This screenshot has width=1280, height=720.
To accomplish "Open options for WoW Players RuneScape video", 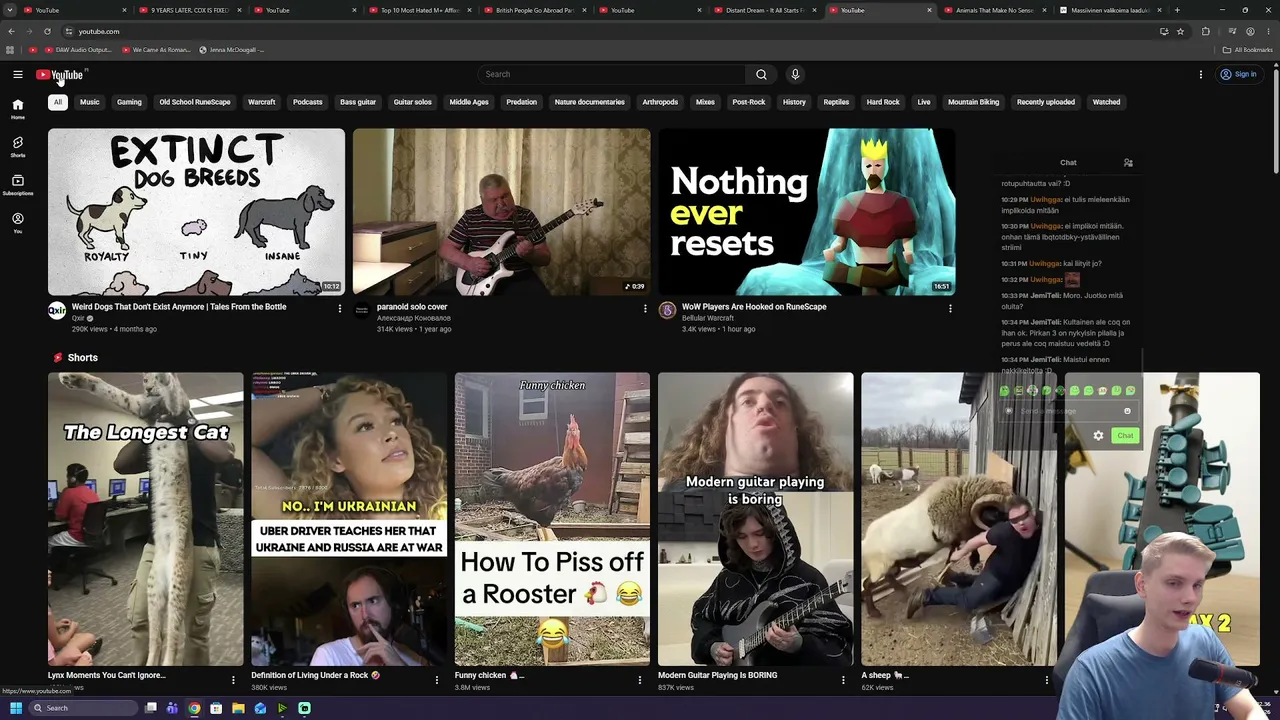I will coord(950,308).
